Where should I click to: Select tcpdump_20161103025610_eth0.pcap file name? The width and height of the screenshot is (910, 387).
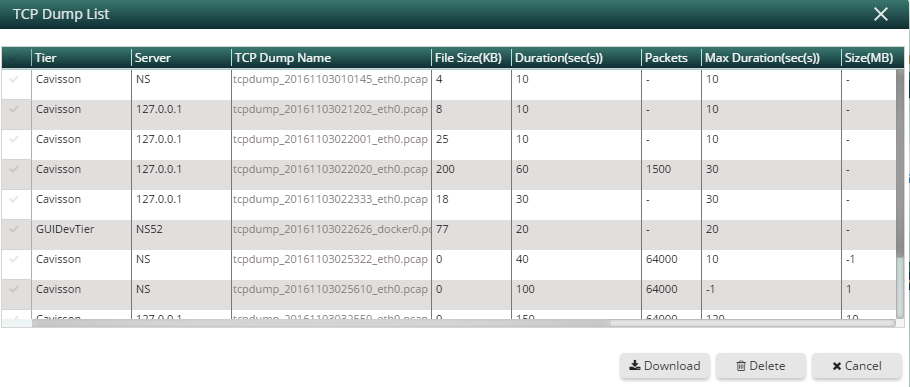click(x=331, y=289)
